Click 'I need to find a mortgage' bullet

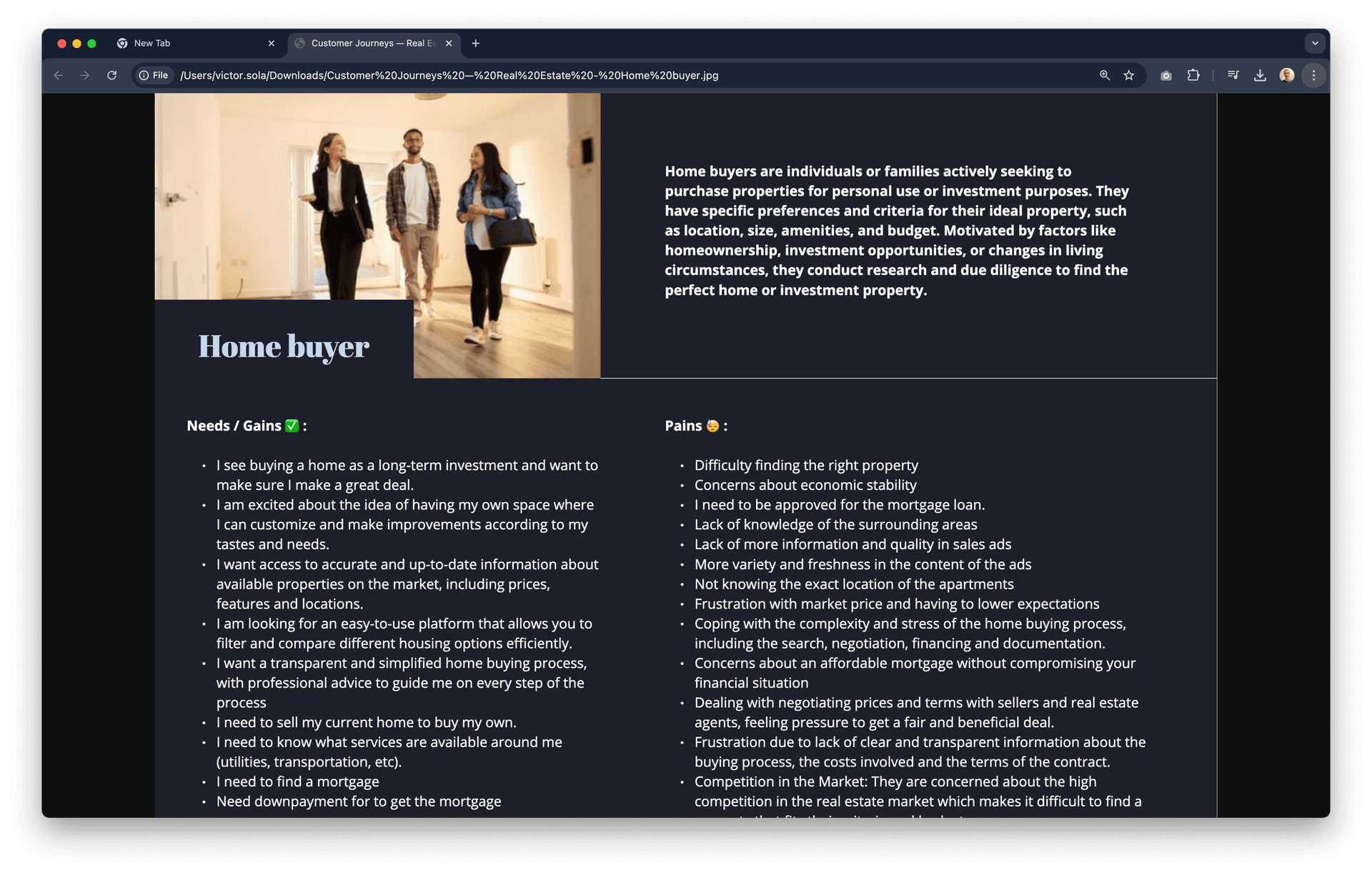tap(297, 782)
